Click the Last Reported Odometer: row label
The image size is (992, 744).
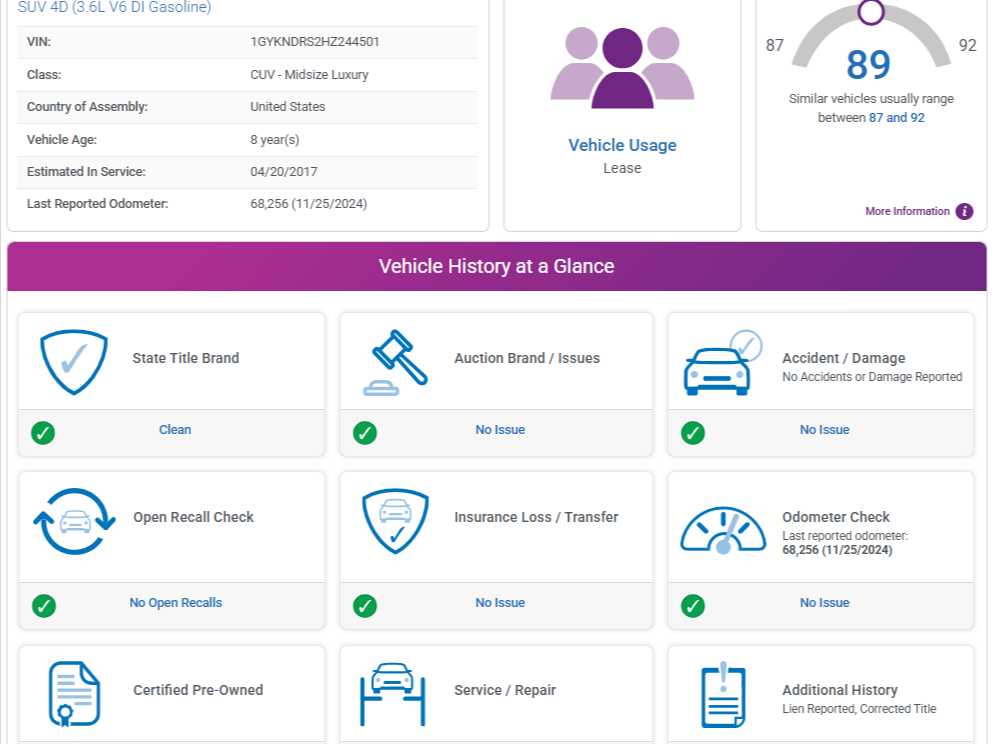[97, 204]
